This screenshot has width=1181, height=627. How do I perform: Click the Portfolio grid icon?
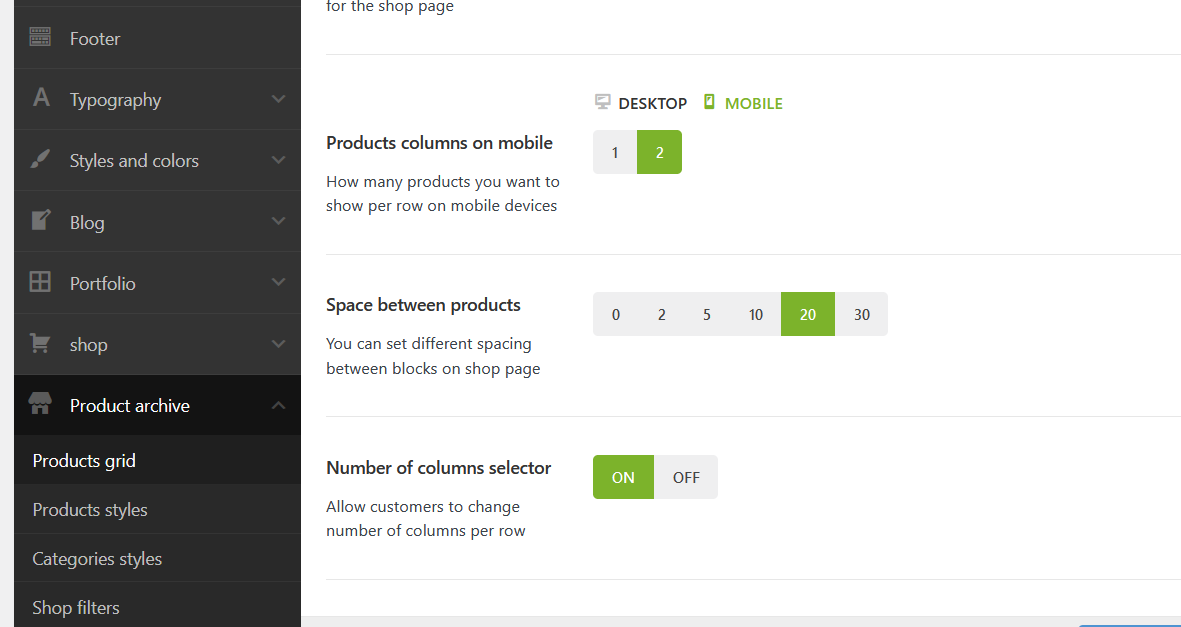click(x=40, y=282)
